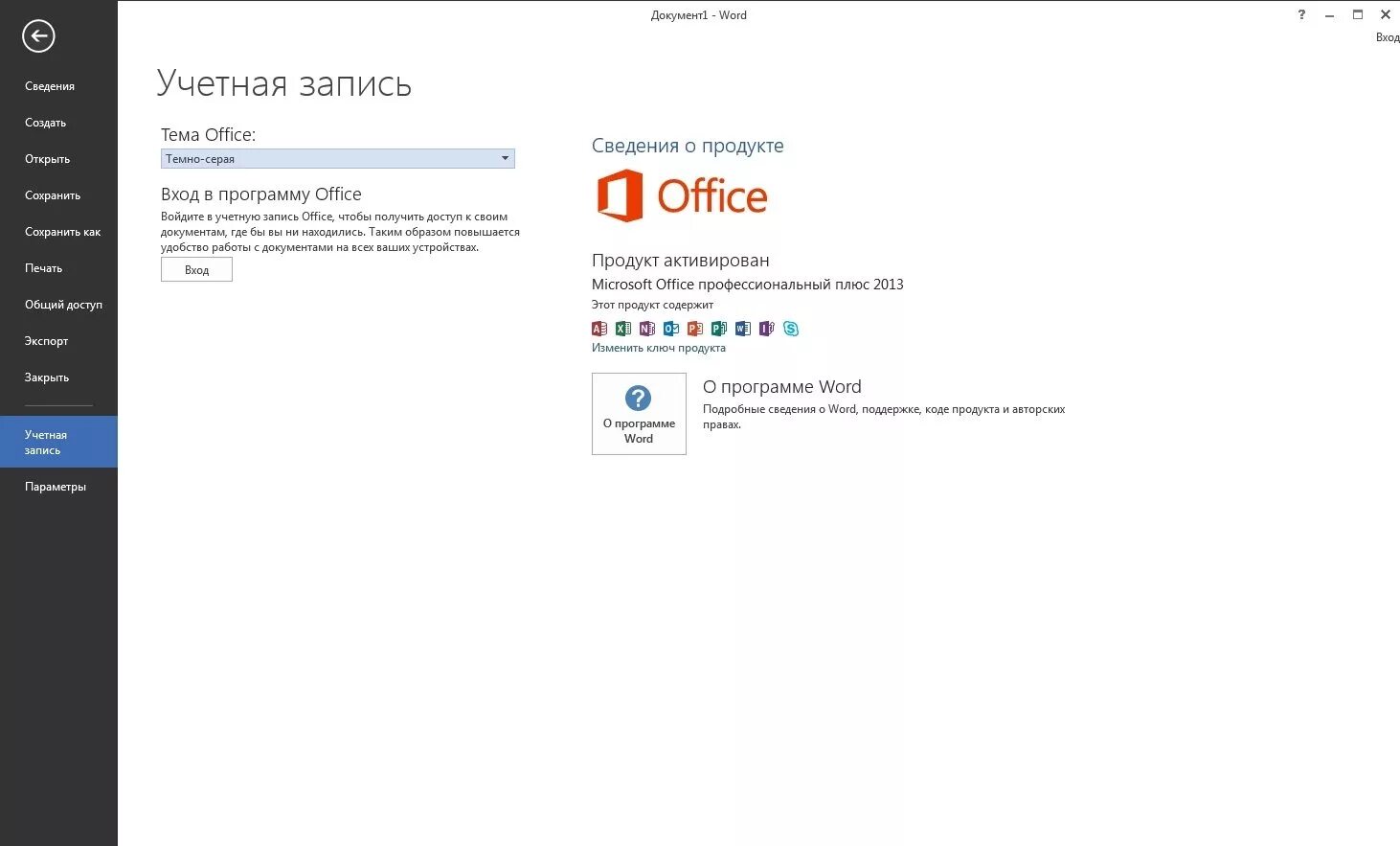Click the Продукт активирован text
This screenshot has width=1400, height=846.
680,261
